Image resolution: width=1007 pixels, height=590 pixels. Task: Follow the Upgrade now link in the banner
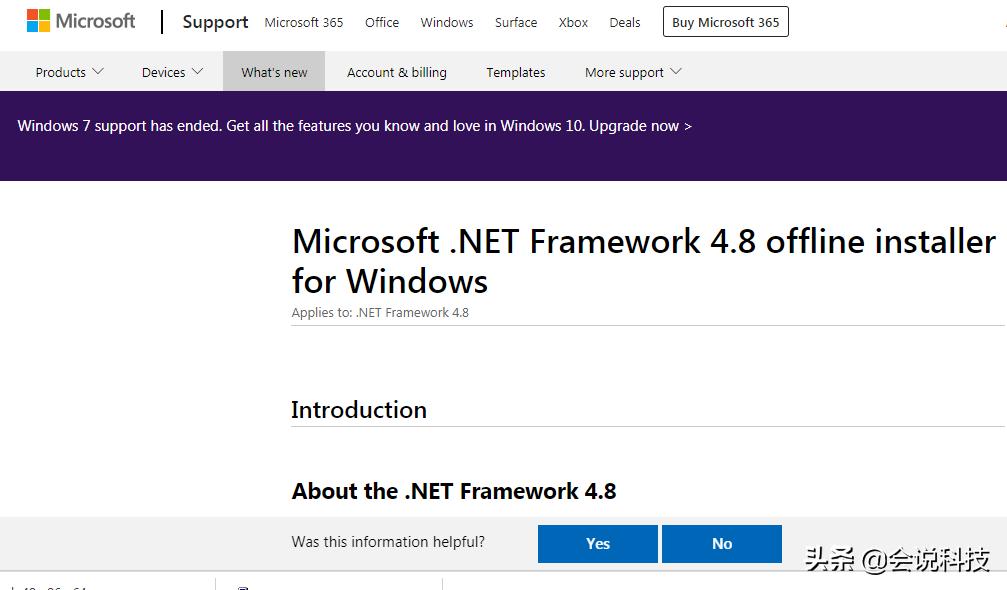pos(641,126)
